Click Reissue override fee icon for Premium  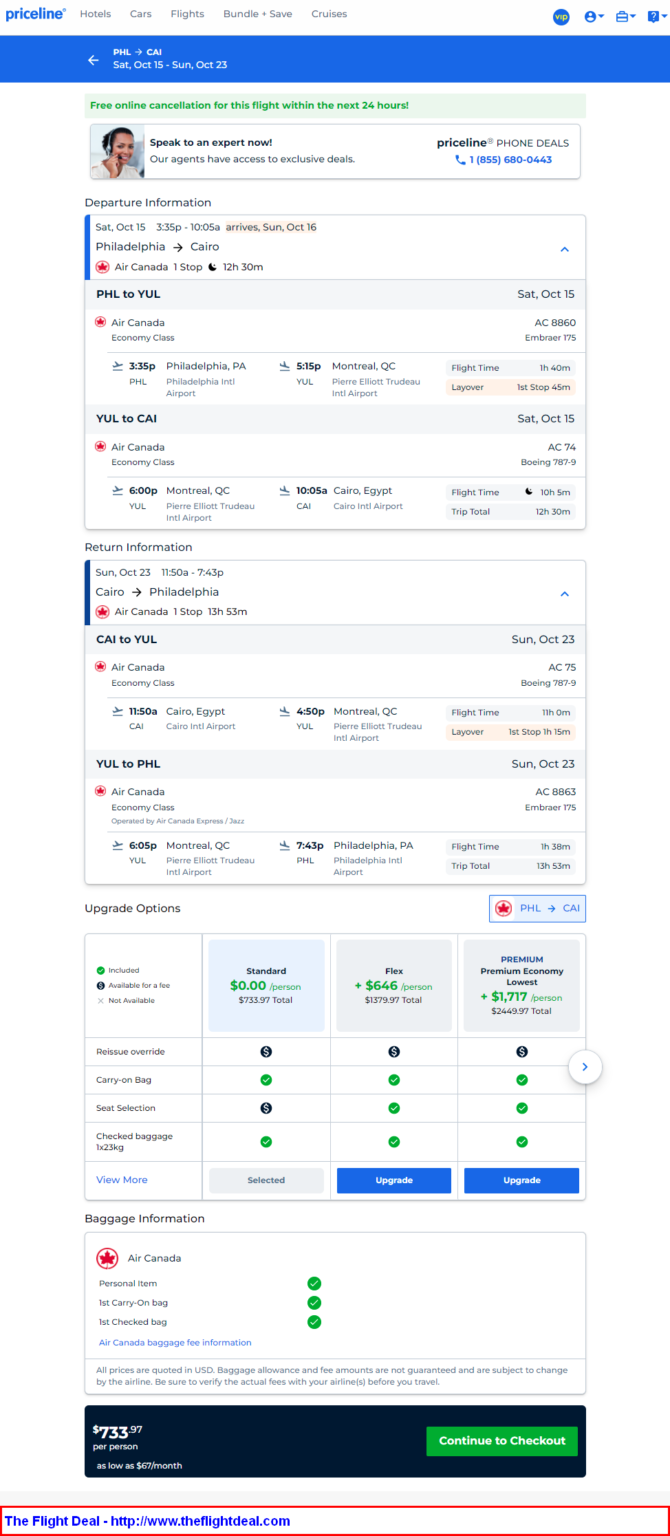[x=522, y=1052]
